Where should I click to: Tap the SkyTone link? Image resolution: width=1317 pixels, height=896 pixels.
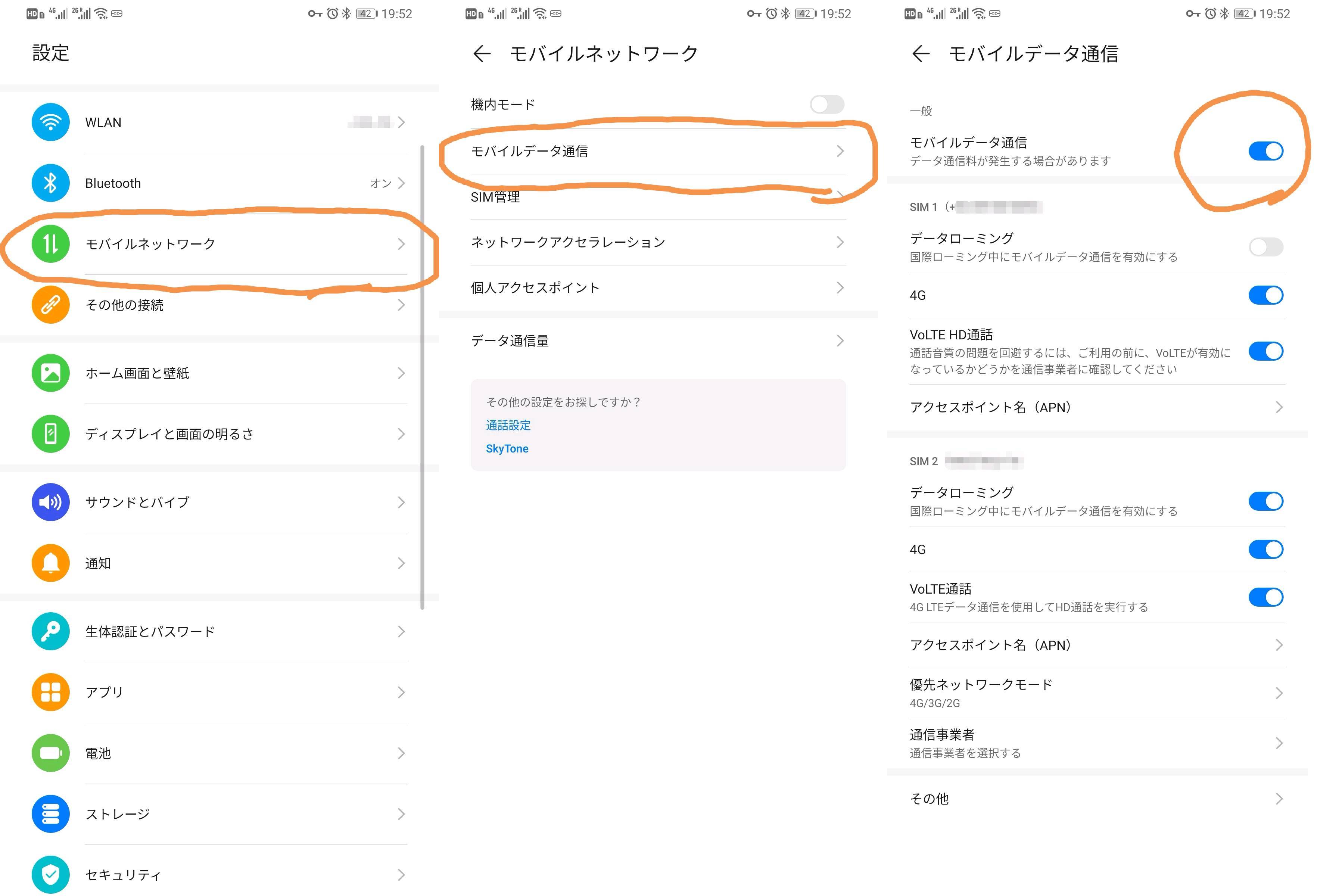coord(507,448)
